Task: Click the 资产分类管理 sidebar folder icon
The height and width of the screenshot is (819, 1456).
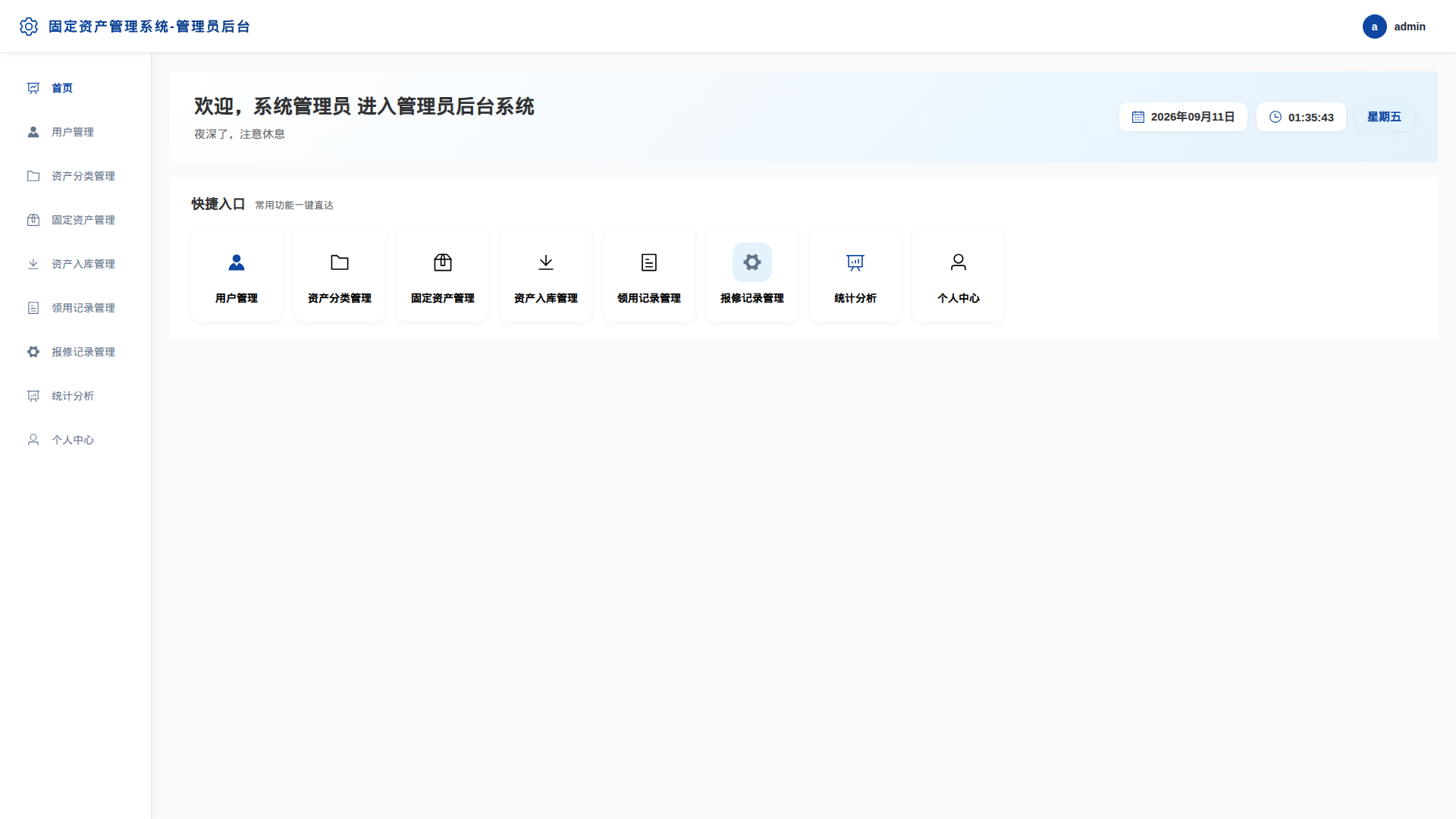Action: pyautogui.click(x=33, y=176)
